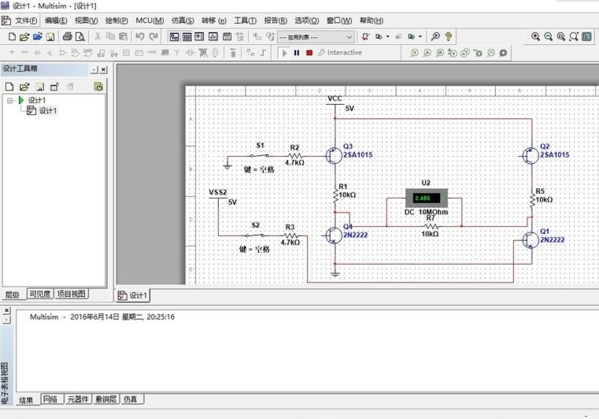Switch to the 元器件 spreadsheet tab
Image resolution: width=599 pixels, height=419 pixels.
pos(78,400)
